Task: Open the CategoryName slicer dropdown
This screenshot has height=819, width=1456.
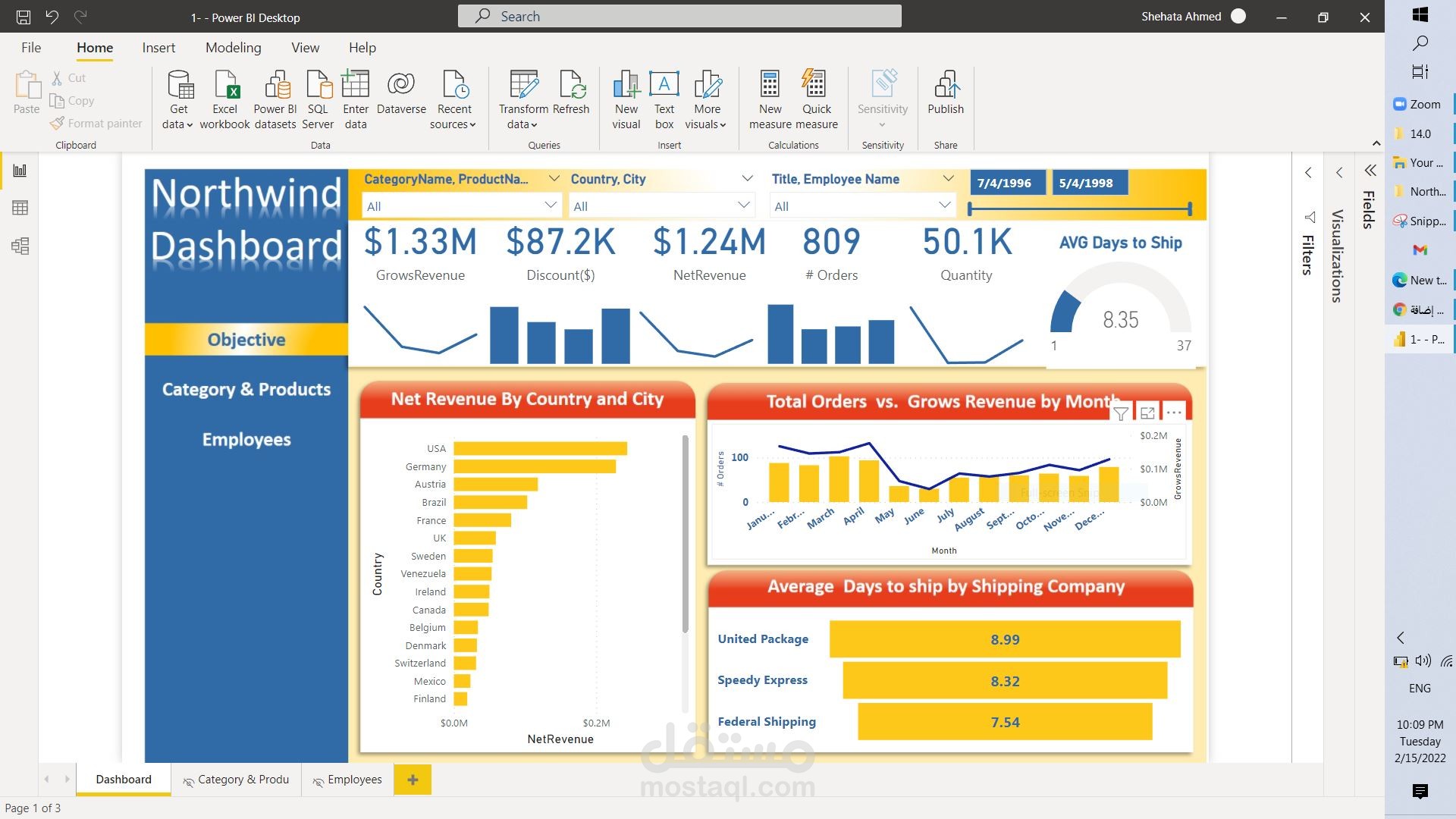Action: (551, 206)
